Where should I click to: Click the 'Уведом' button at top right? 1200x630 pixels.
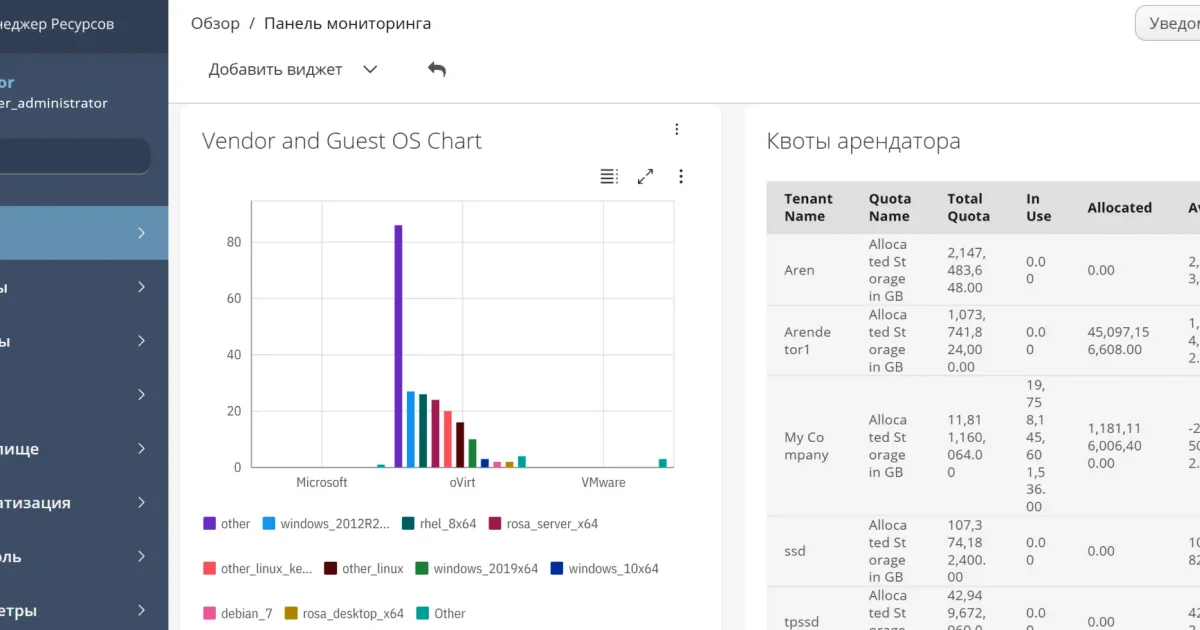coord(1168,23)
